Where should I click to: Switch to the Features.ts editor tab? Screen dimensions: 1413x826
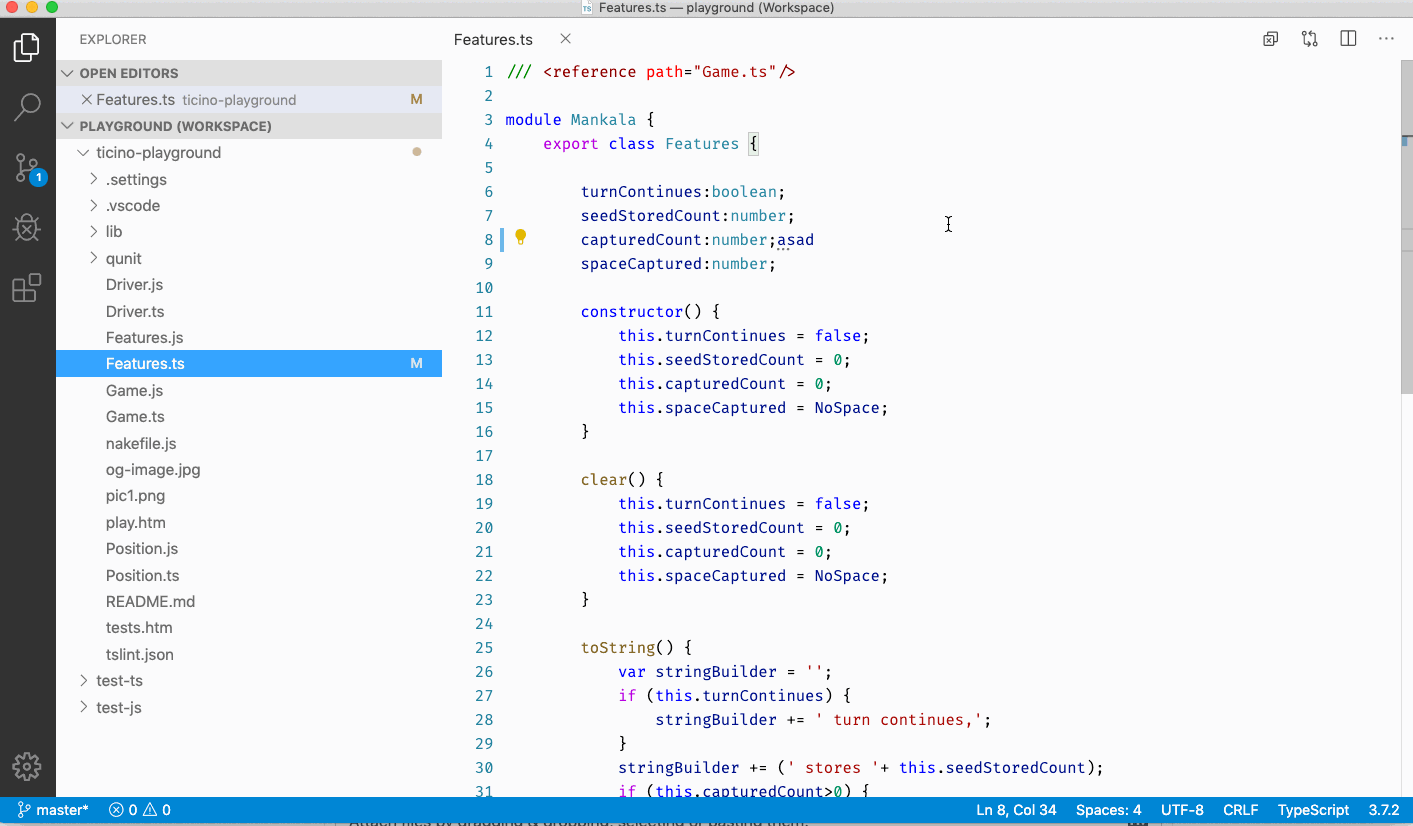[493, 39]
